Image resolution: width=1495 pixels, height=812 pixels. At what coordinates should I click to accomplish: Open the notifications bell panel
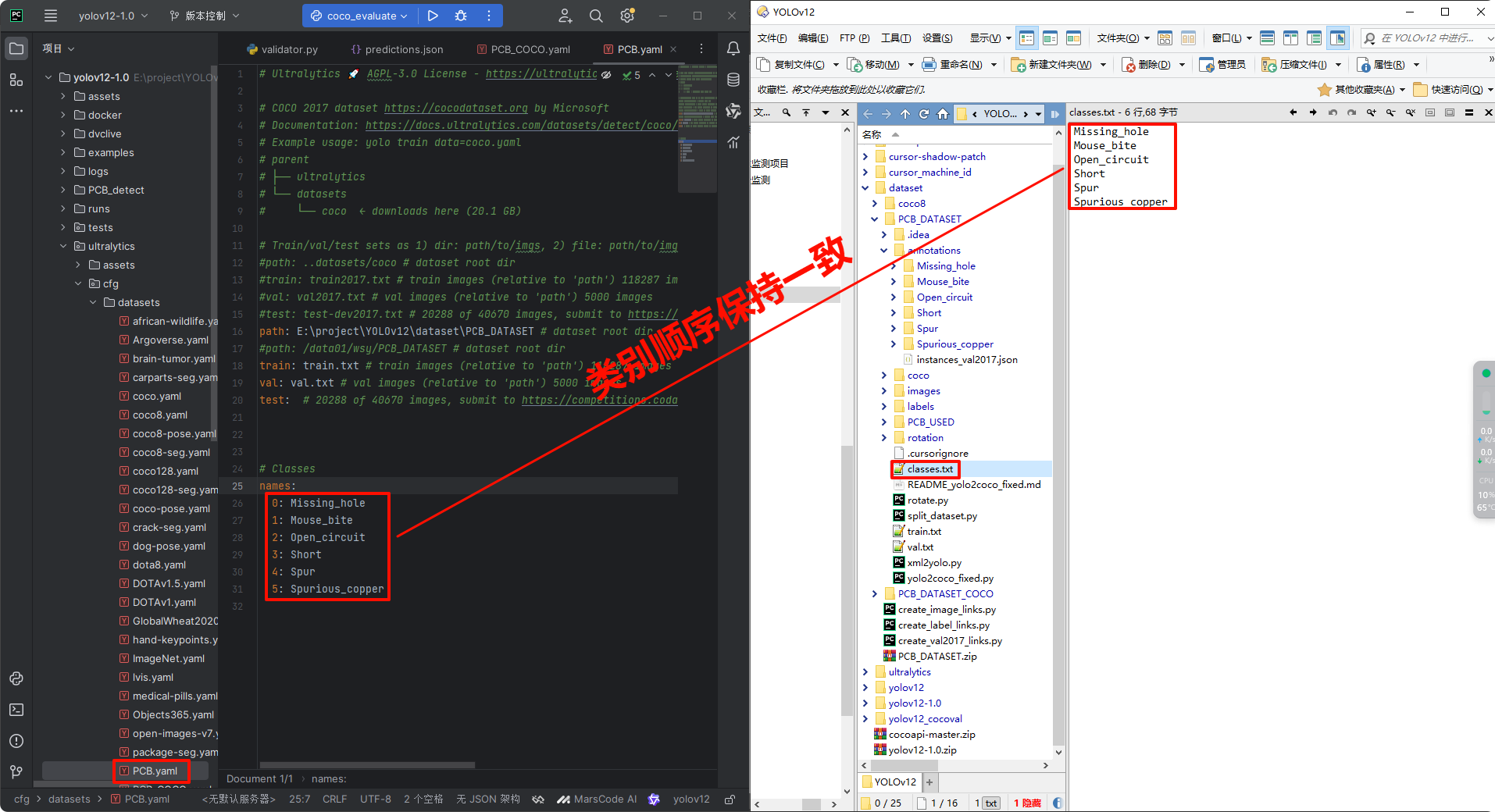coord(733,48)
